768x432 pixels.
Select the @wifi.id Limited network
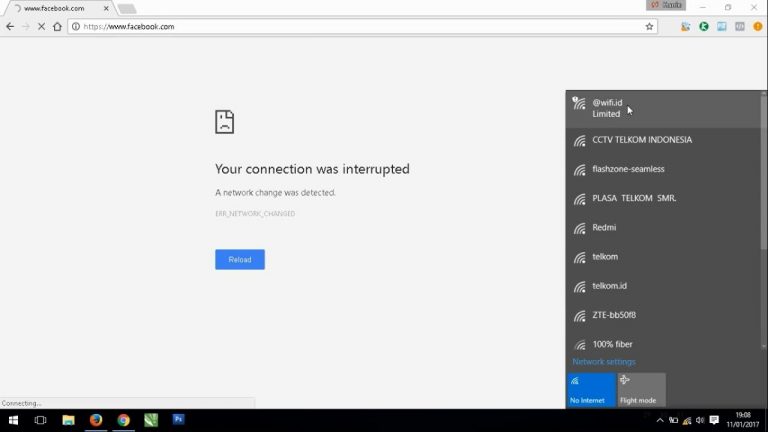[663, 108]
